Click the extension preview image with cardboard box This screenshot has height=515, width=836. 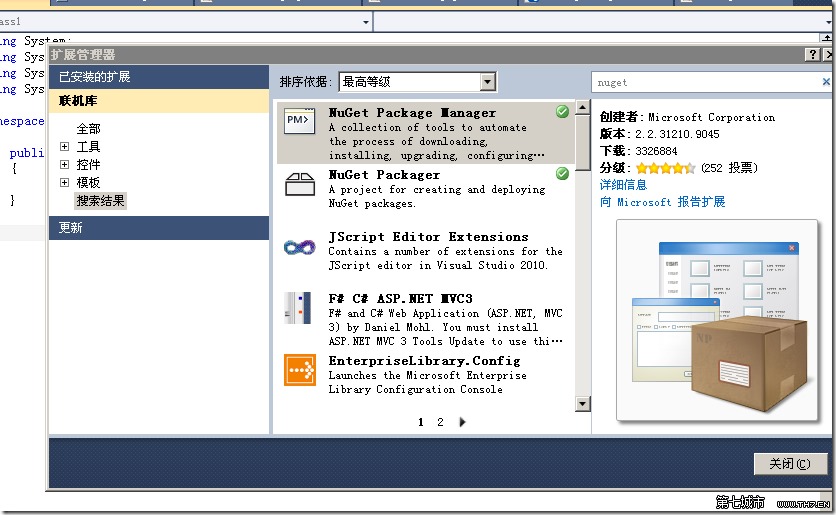[717, 320]
